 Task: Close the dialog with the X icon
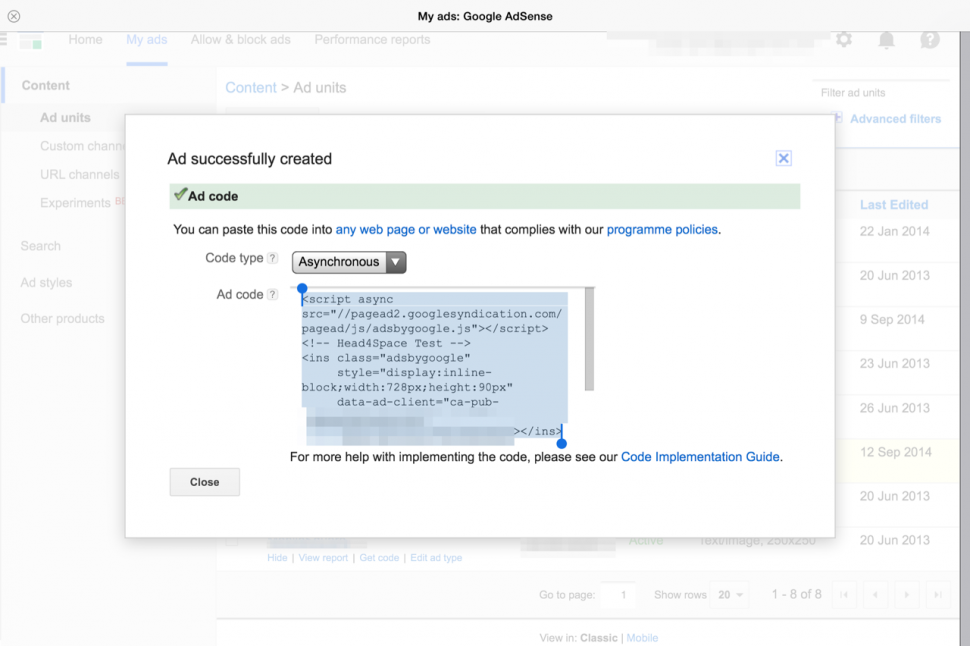pos(783,158)
